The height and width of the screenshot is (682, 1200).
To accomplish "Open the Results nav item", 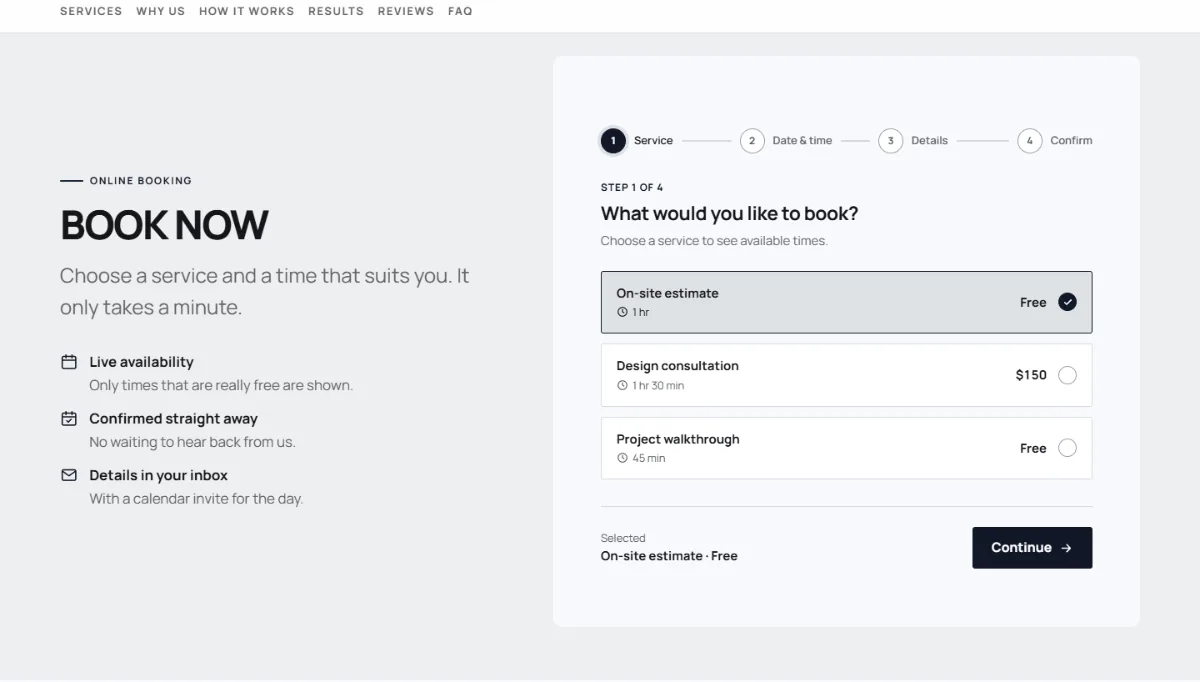I will (x=336, y=11).
